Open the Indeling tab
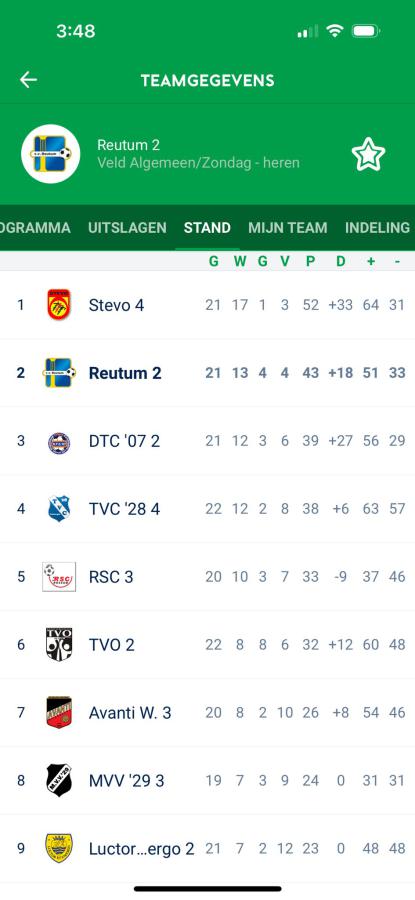Viewport: 415px width, 900px height. pyautogui.click(x=378, y=228)
